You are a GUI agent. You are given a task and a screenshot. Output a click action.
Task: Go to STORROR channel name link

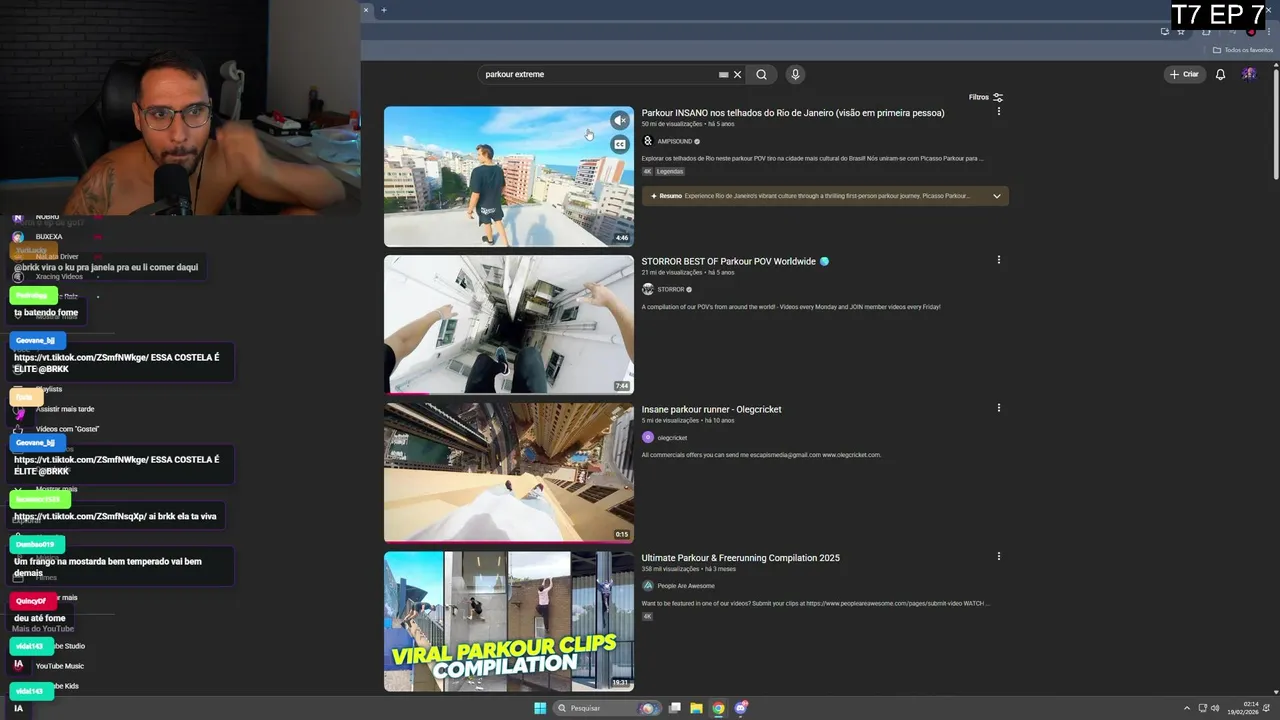671,289
